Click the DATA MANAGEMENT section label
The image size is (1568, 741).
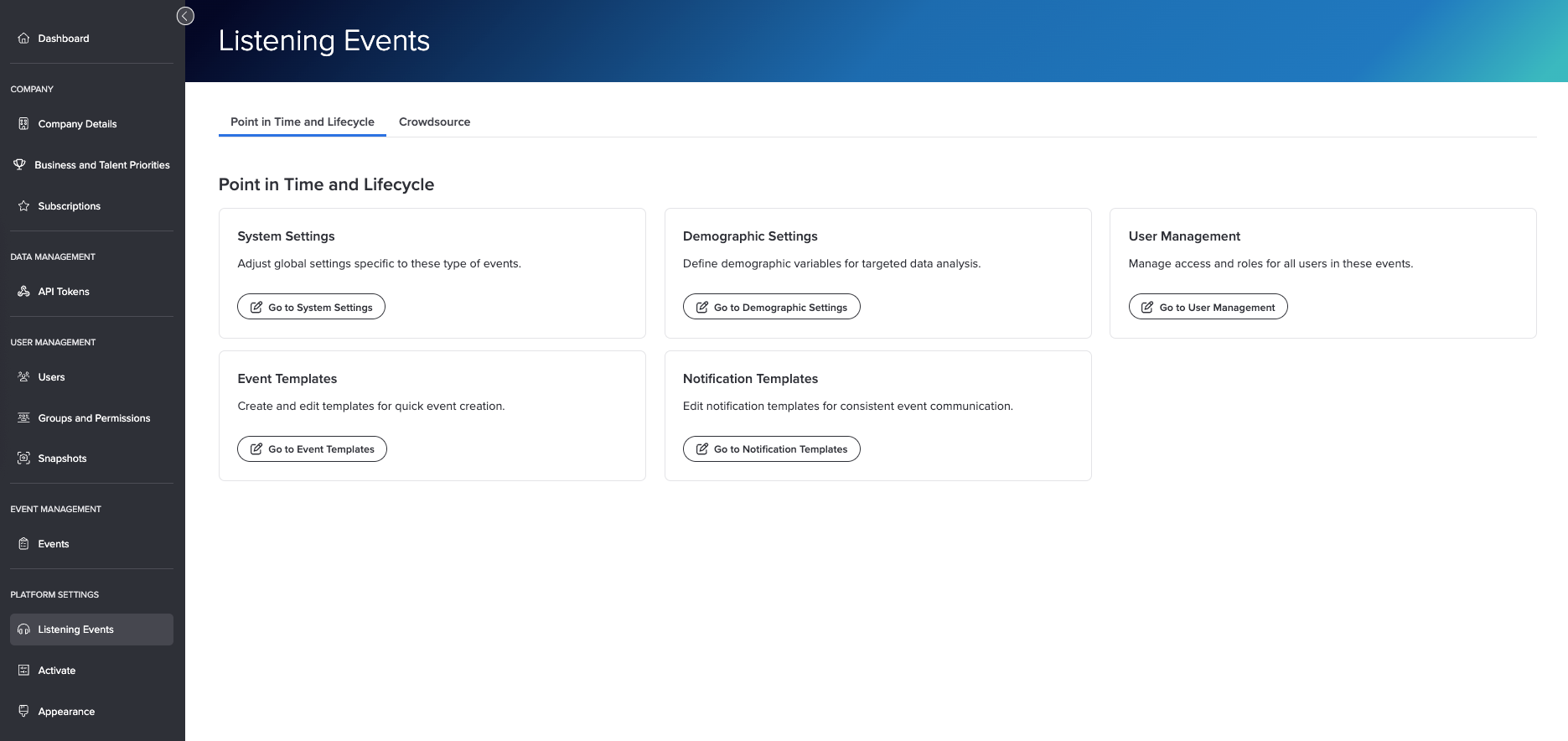[53, 256]
